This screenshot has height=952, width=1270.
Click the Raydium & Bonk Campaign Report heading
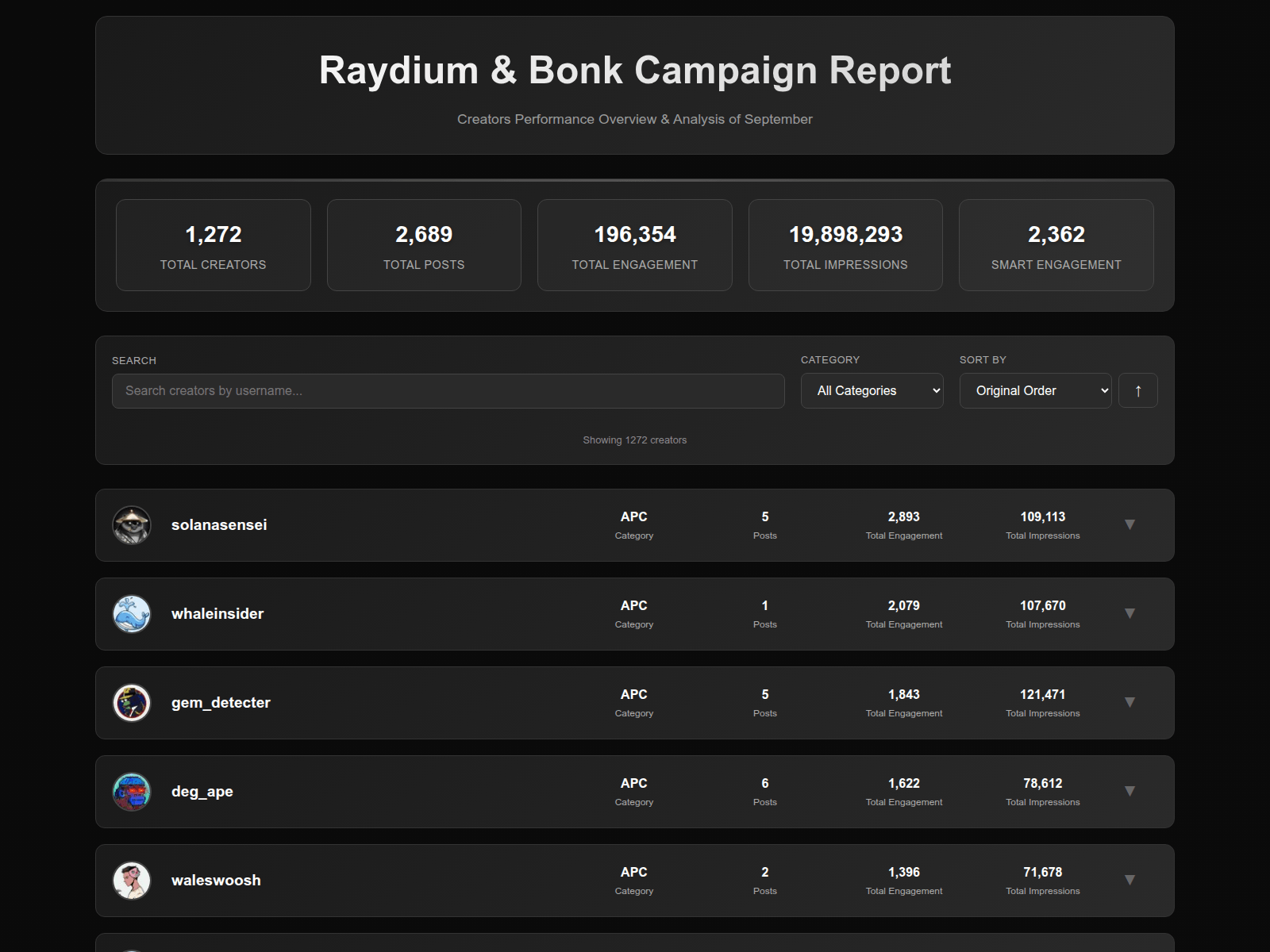(x=635, y=70)
